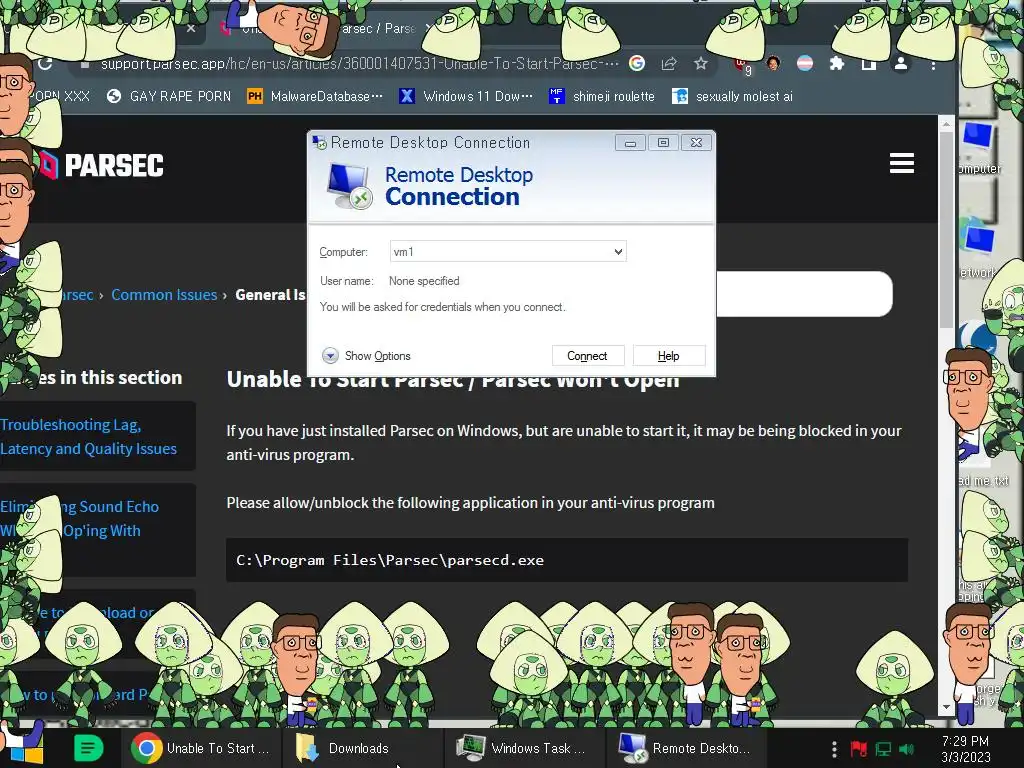Viewport: 1024px width, 768px height.
Task: Click the Parsec support search field
Action: tap(804, 294)
